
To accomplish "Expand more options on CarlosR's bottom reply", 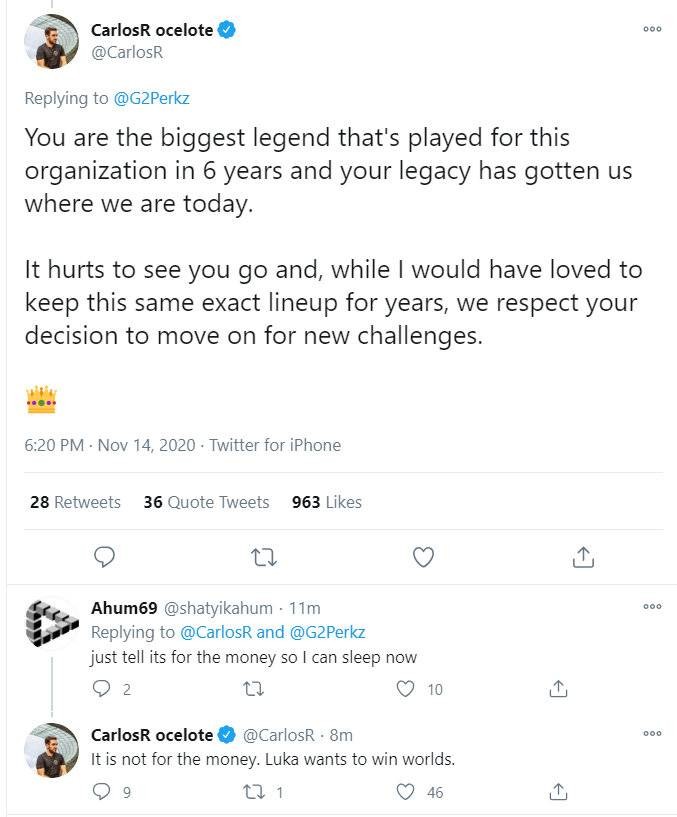I will click(652, 733).
